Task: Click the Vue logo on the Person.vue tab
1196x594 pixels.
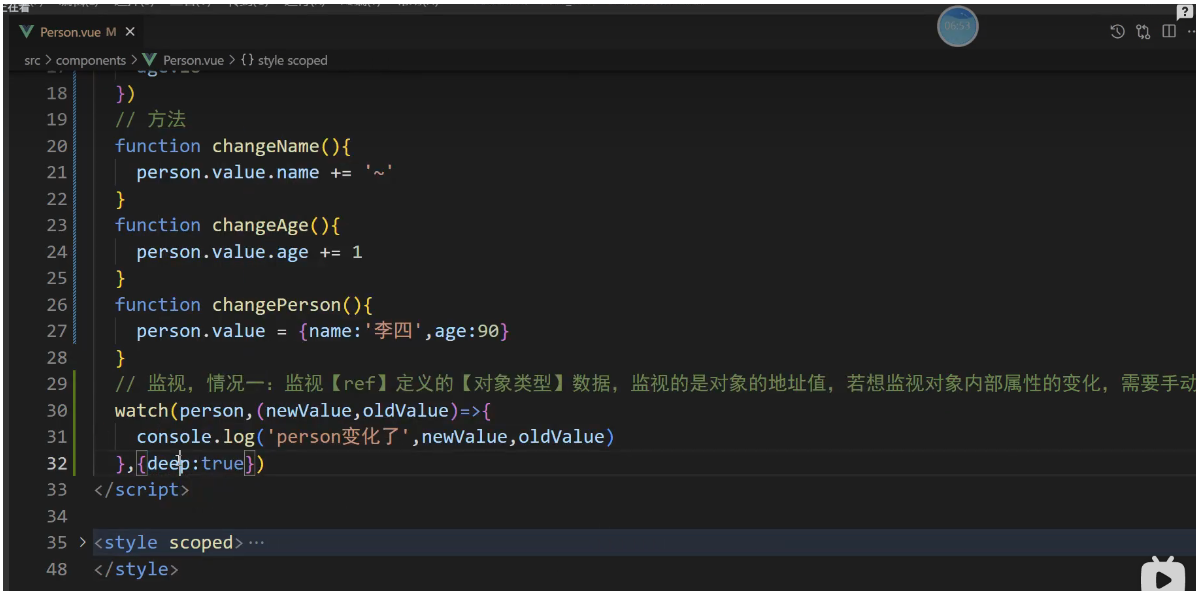Action: click(x=27, y=32)
